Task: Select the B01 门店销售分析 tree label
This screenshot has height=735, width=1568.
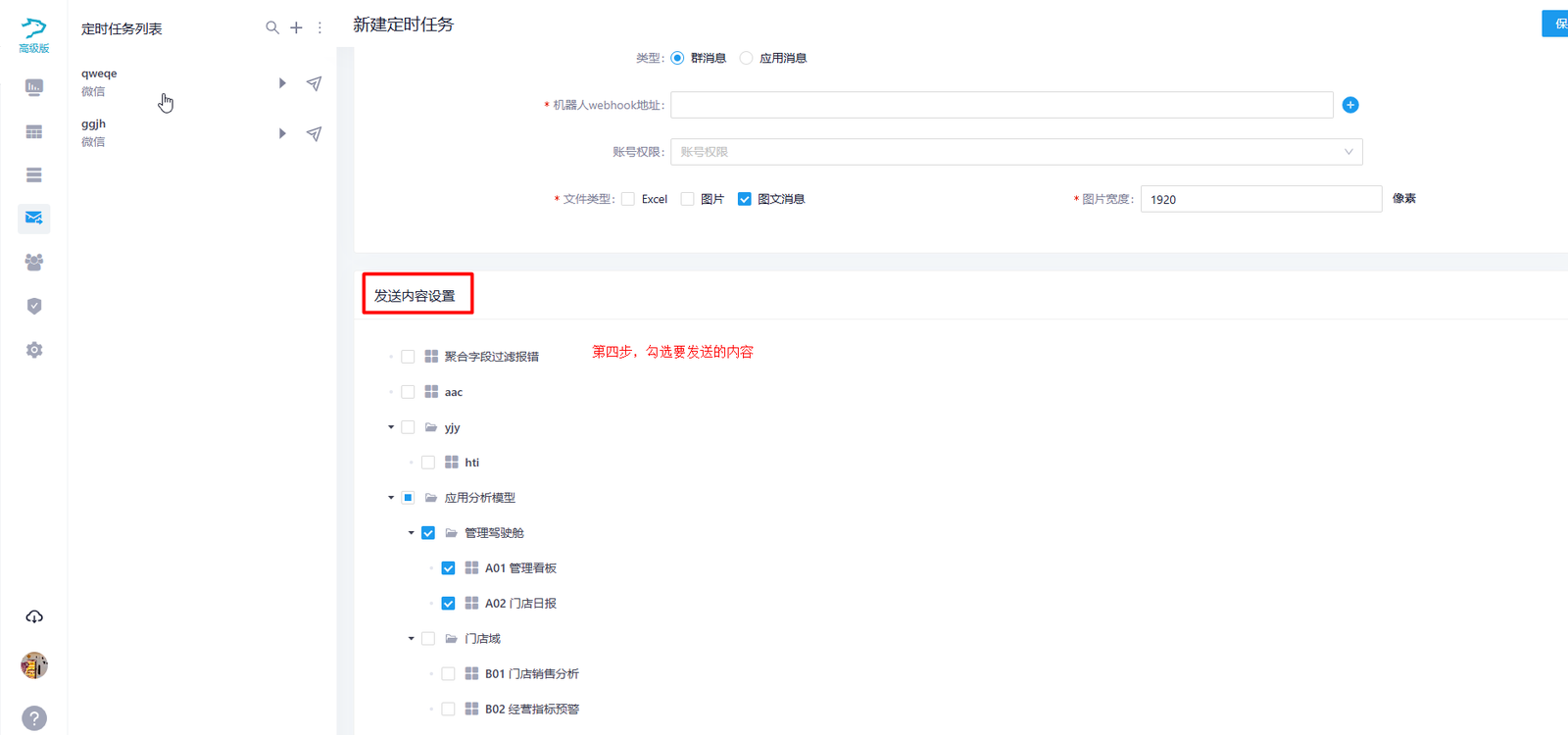Action: coord(532,674)
